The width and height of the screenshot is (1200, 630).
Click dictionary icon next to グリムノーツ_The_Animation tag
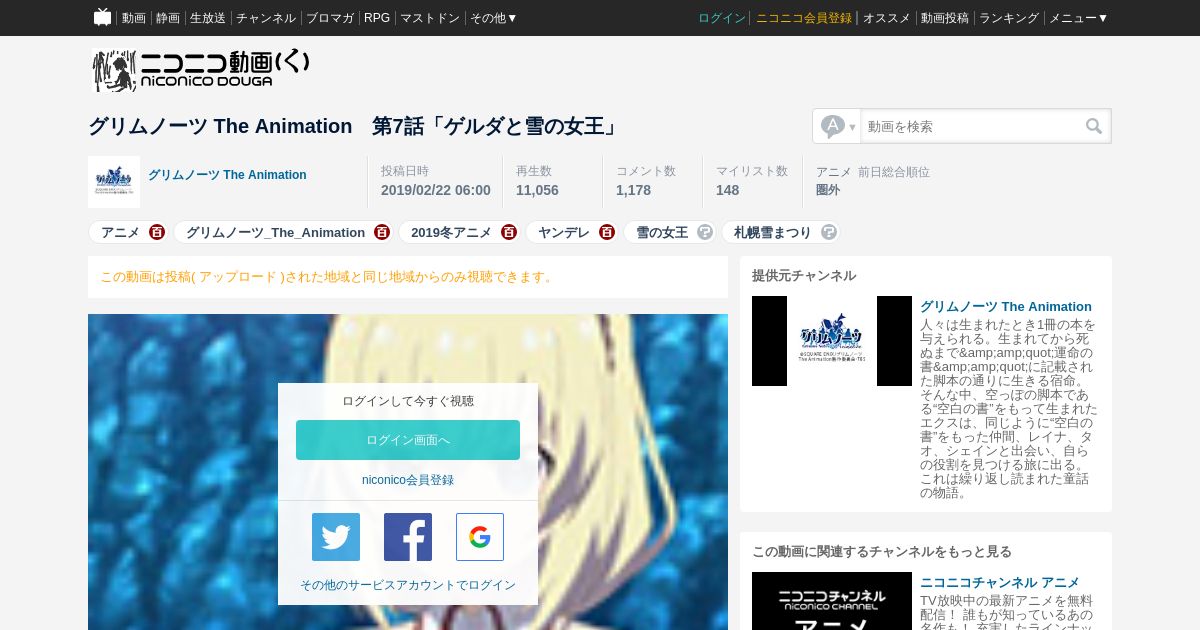click(x=382, y=232)
